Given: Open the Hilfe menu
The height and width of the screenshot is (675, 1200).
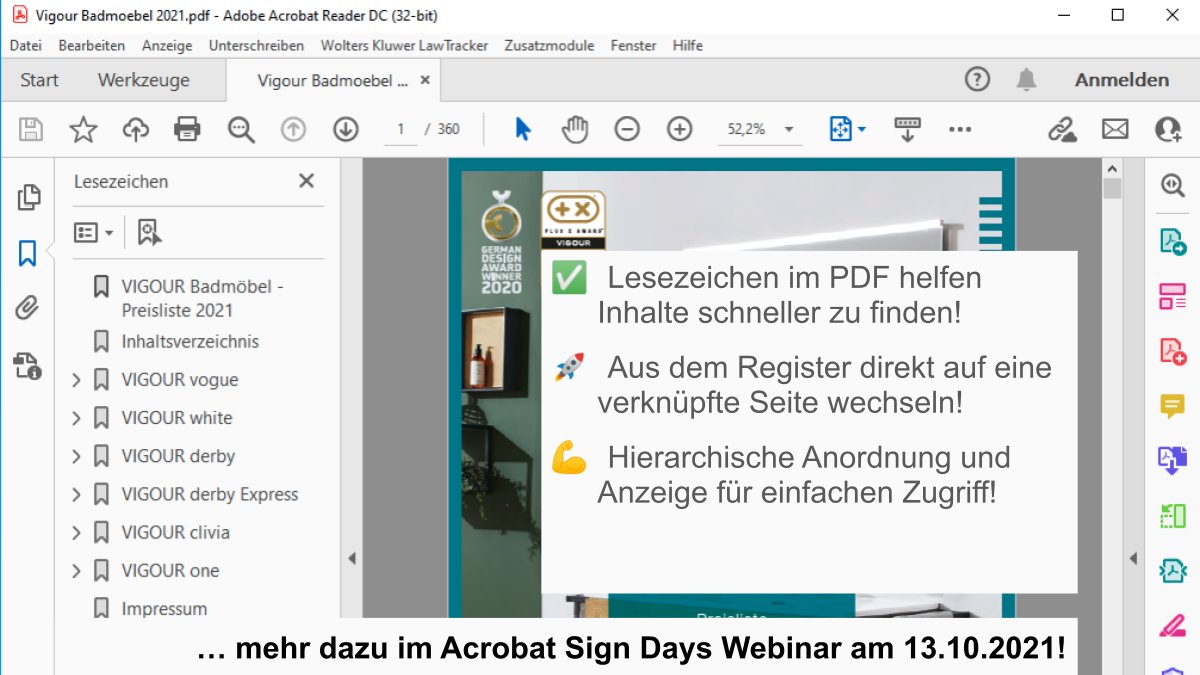Looking at the screenshot, I should click(x=687, y=45).
